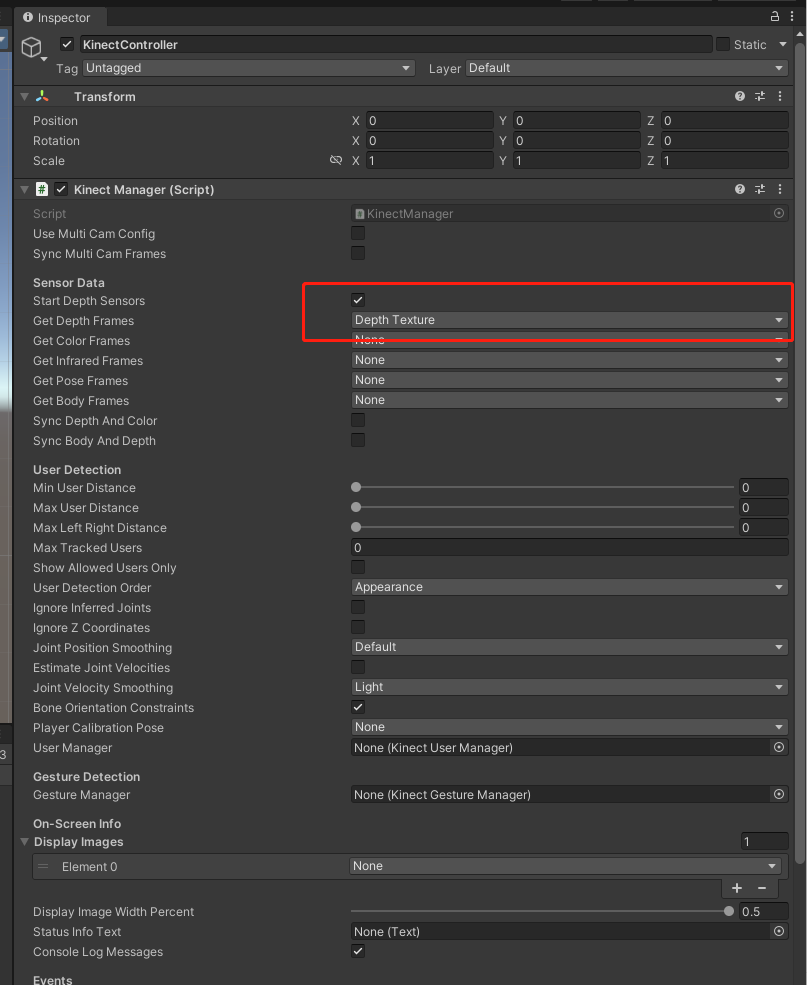807x985 pixels.
Task: Open Get Infrared Frames dropdown
Action: [570, 360]
